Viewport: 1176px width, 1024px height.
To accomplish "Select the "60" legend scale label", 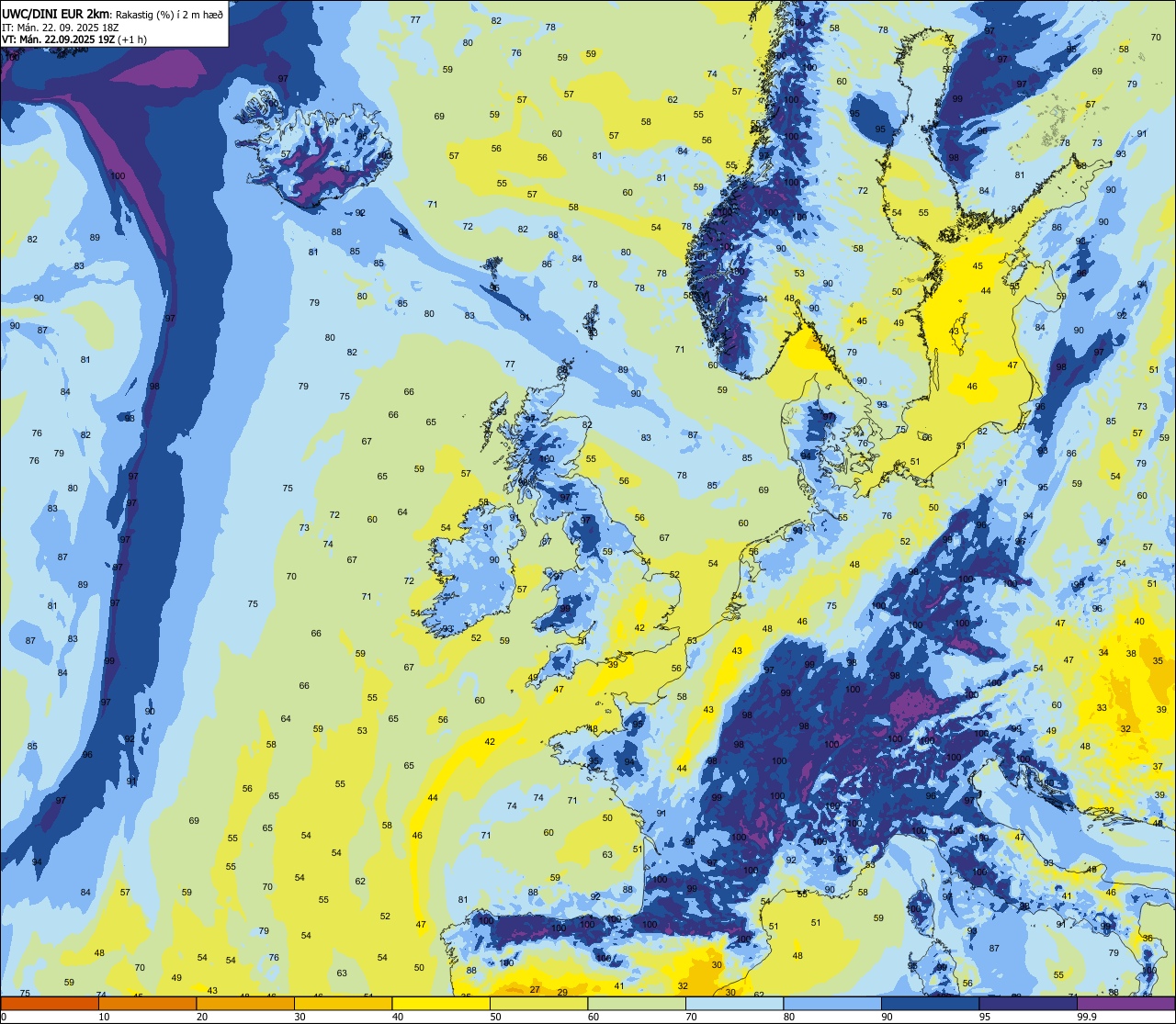I will [593, 1017].
